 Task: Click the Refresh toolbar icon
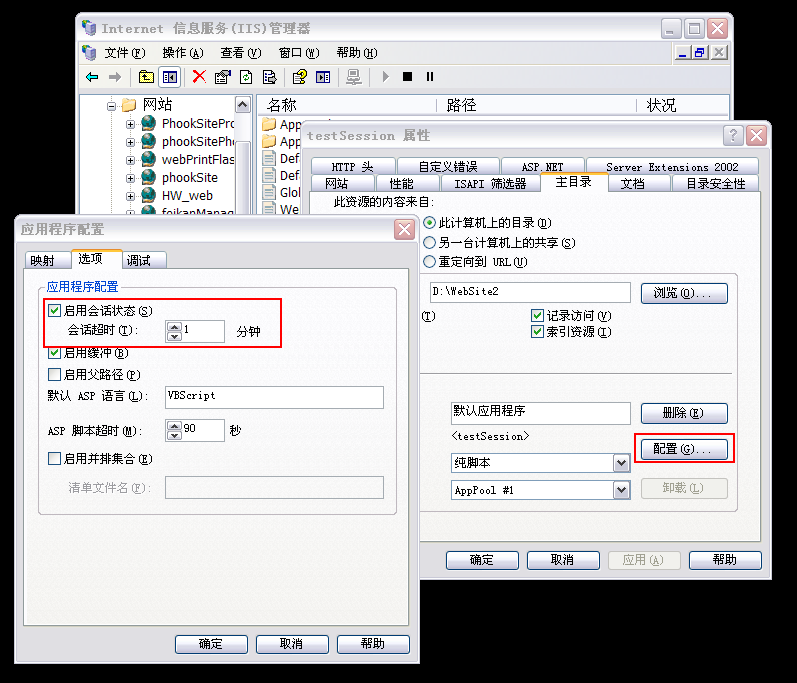(x=246, y=77)
